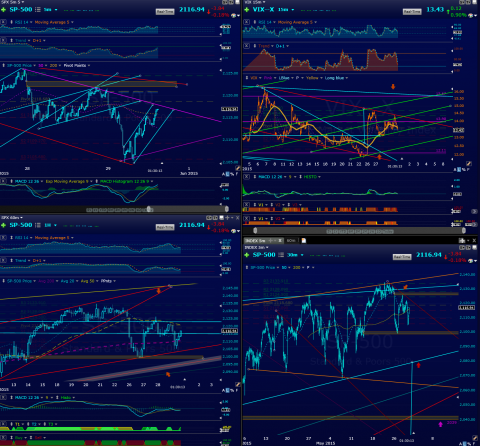
Task: Close RSI 14 pane in SP-500 5m chart
Action: (3, 22)
